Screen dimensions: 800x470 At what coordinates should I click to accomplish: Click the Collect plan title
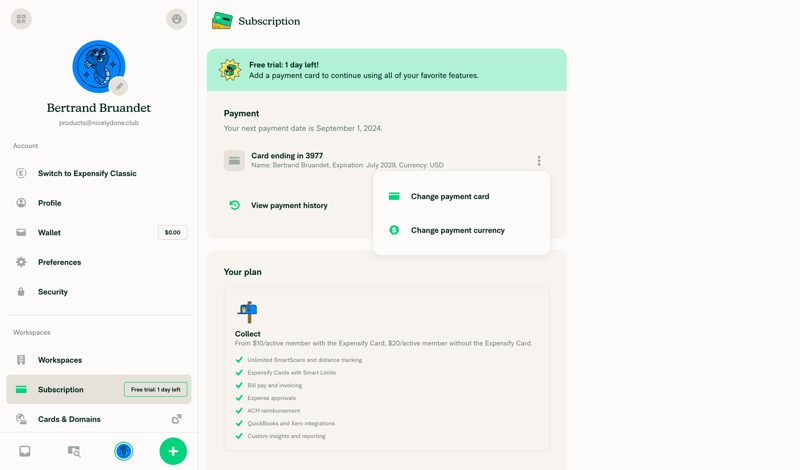tap(247, 334)
